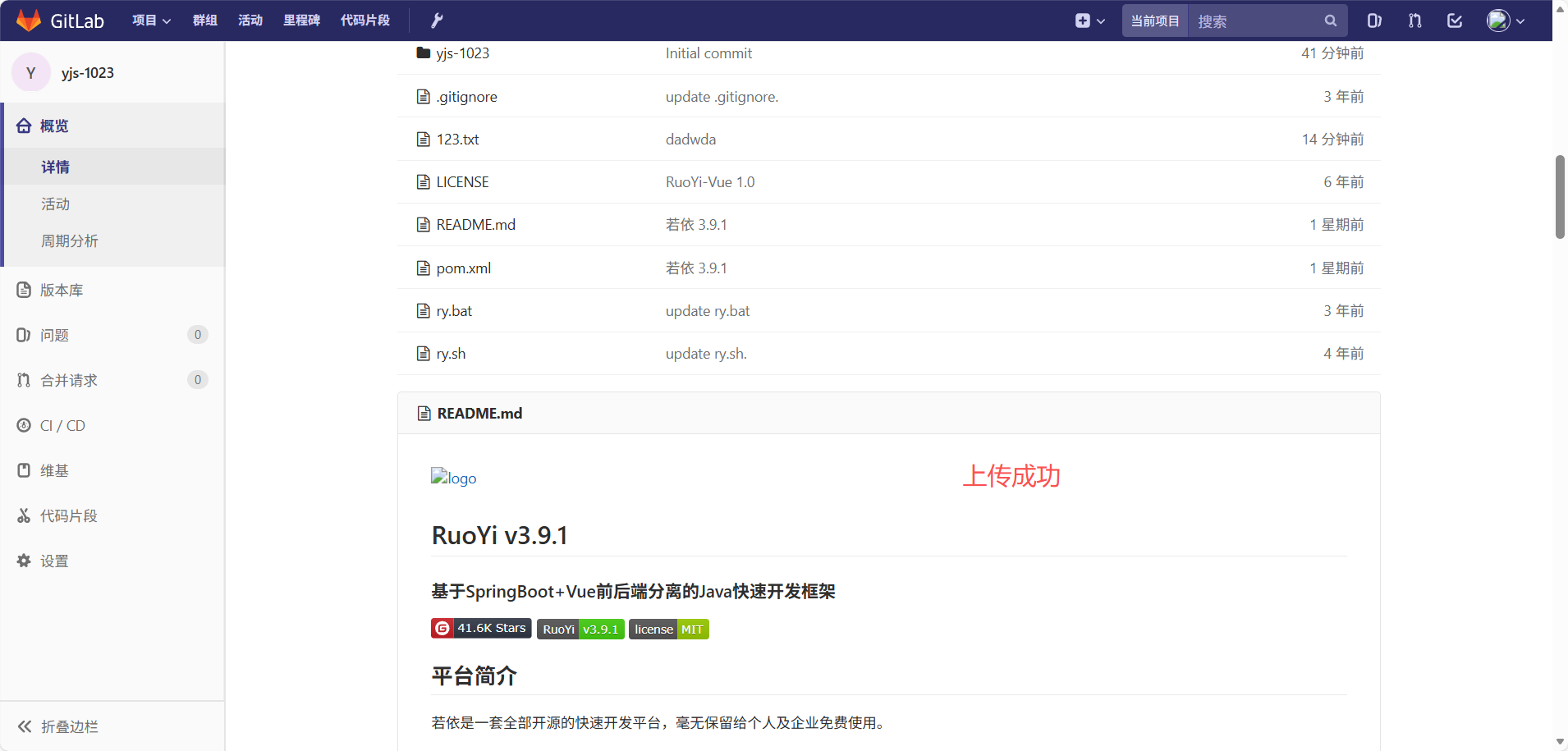Click the 问题 issues sidebar icon
The width and height of the screenshot is (1568, 751).
pos(24,335)
